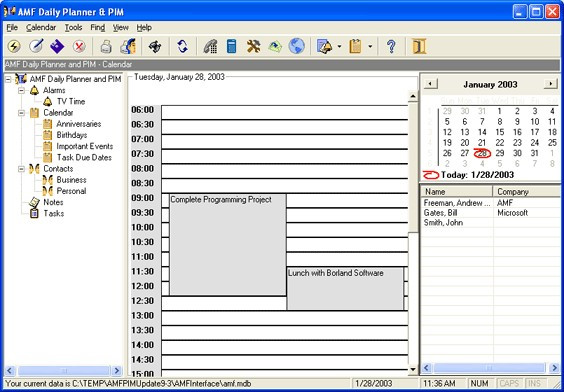
Task: Click the globe toolbar icon
Action: tap(297, 46)
